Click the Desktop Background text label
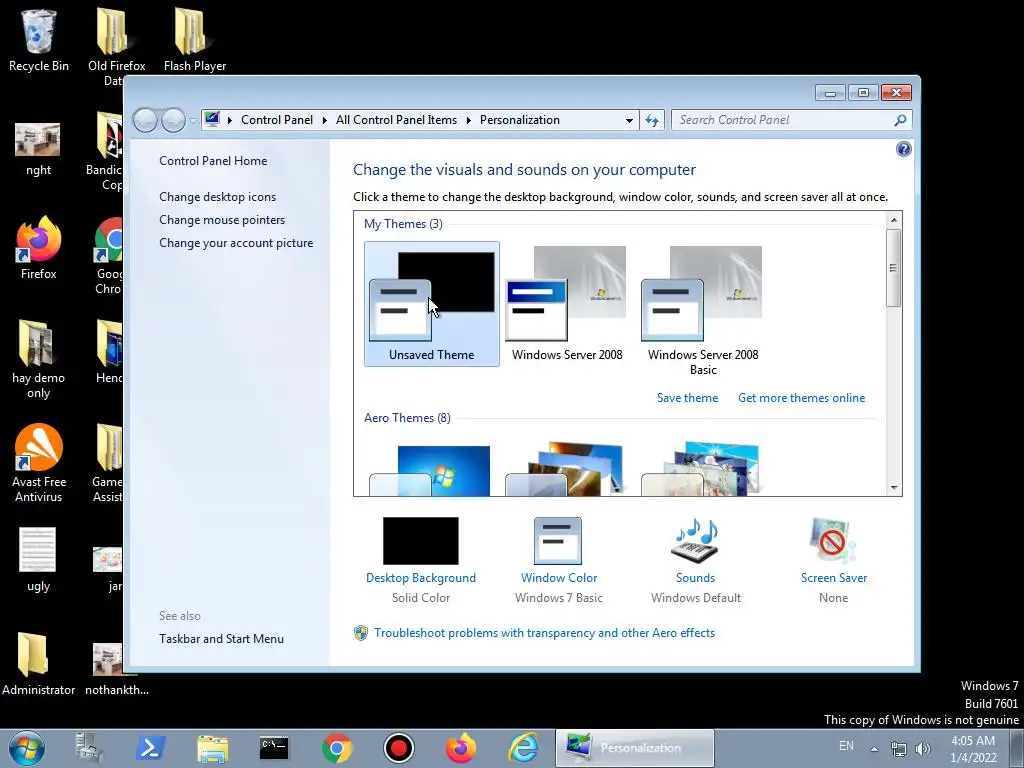 click(421, 578)
